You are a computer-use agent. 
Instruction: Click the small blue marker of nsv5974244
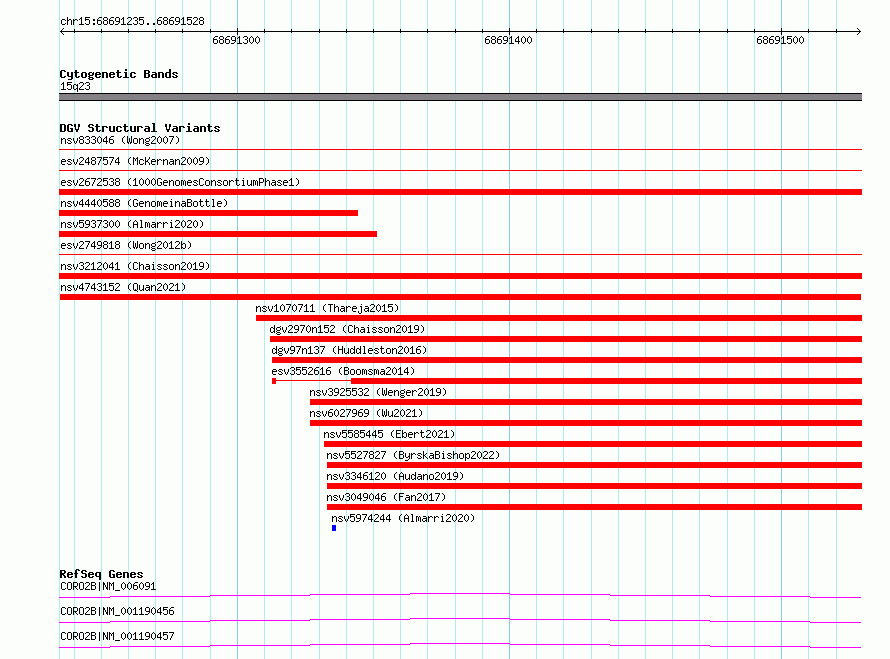(334, 528)
